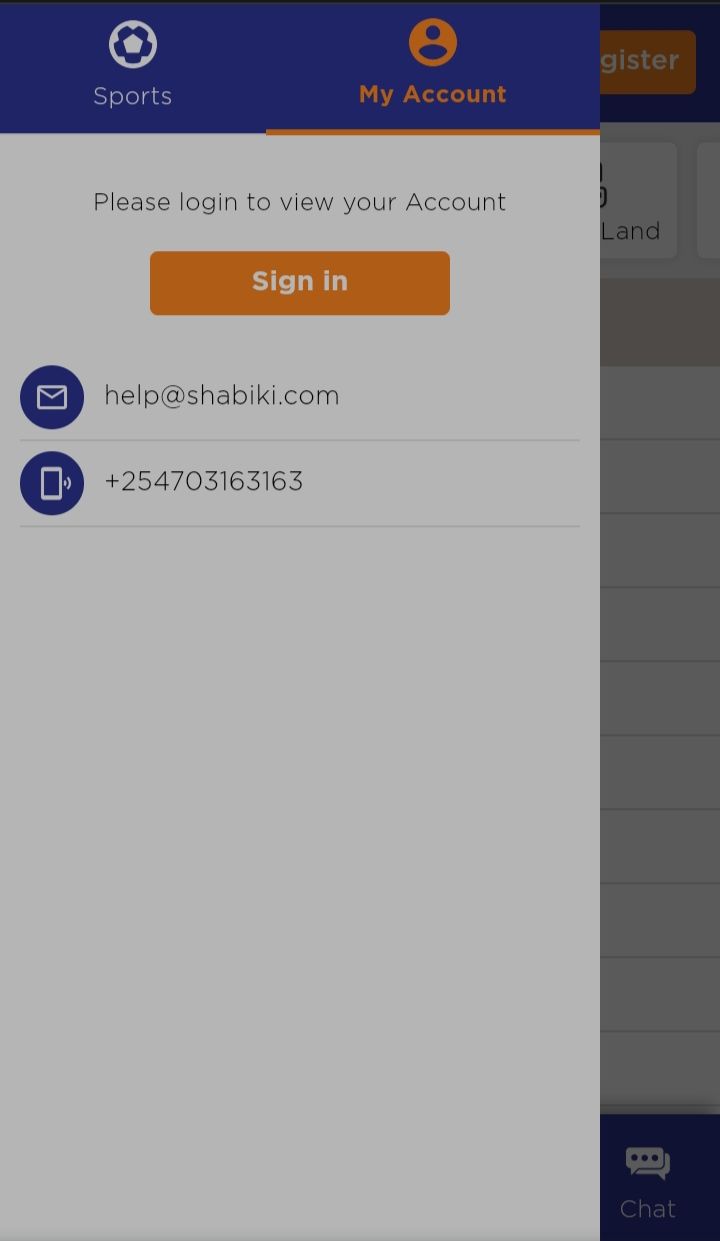Screen dimensions: 720x1241
Task: Click the cut-off card beside Land card
Action: 709,200
